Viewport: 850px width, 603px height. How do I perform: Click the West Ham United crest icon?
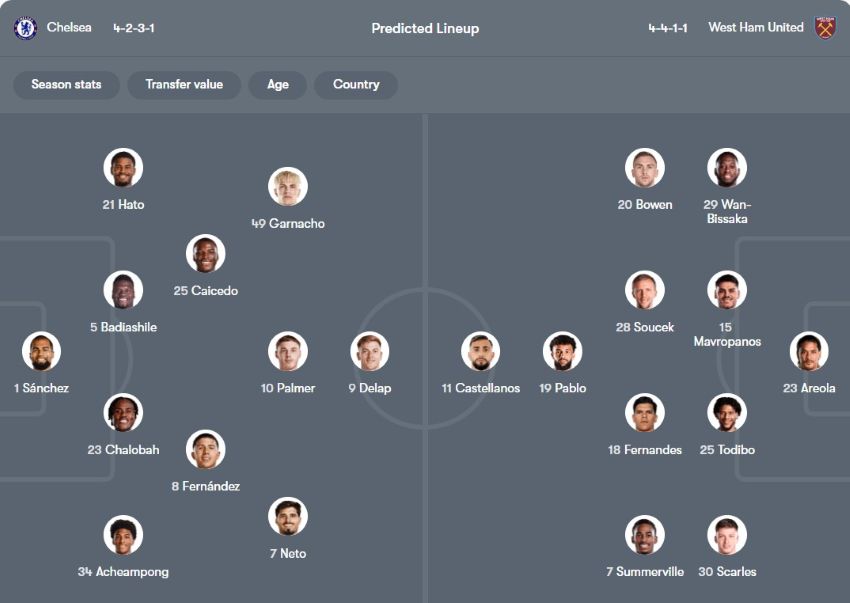pyautogui.click(x=825, y=28)
